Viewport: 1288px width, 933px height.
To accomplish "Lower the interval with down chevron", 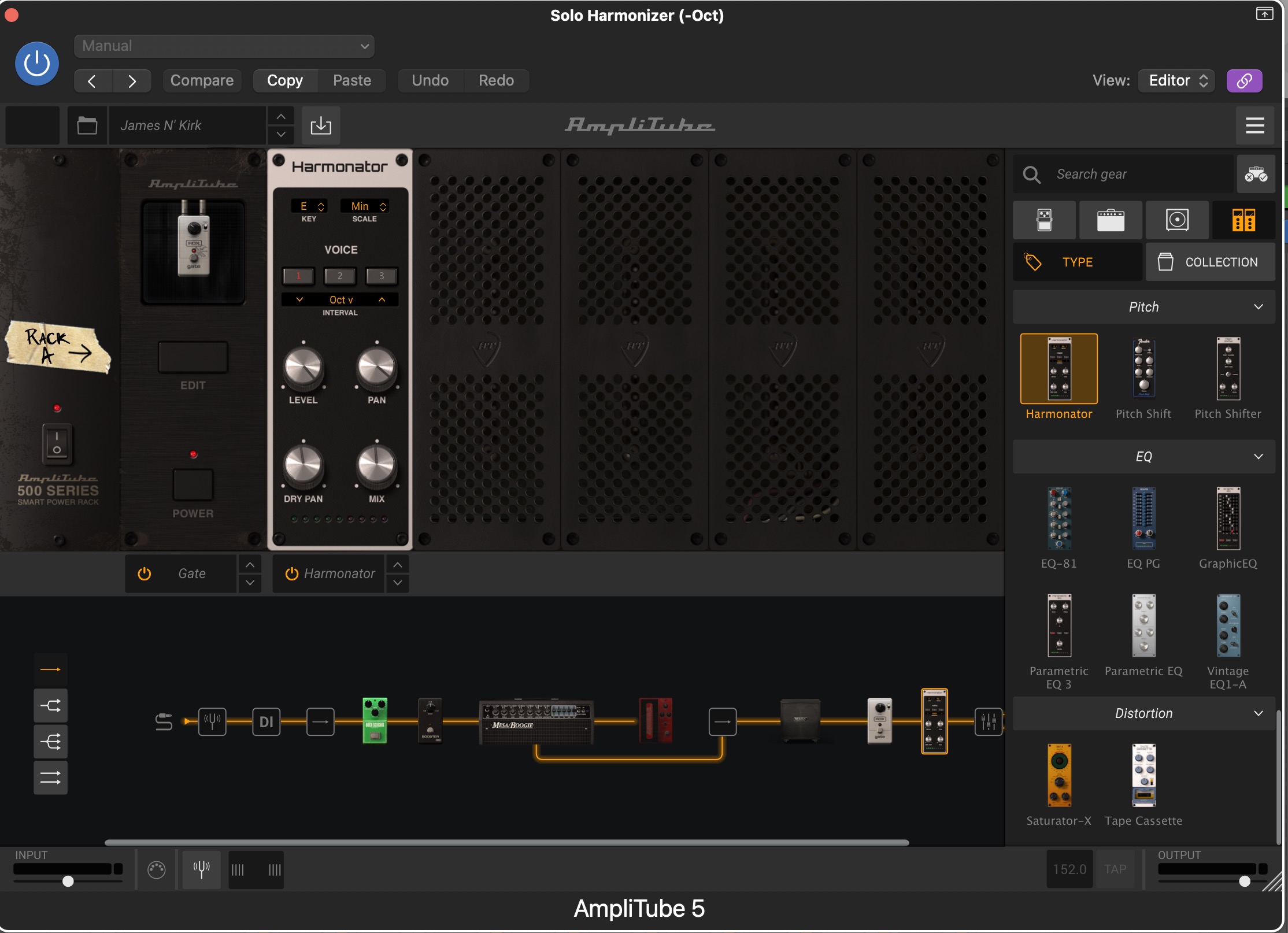I will point(299,299).
